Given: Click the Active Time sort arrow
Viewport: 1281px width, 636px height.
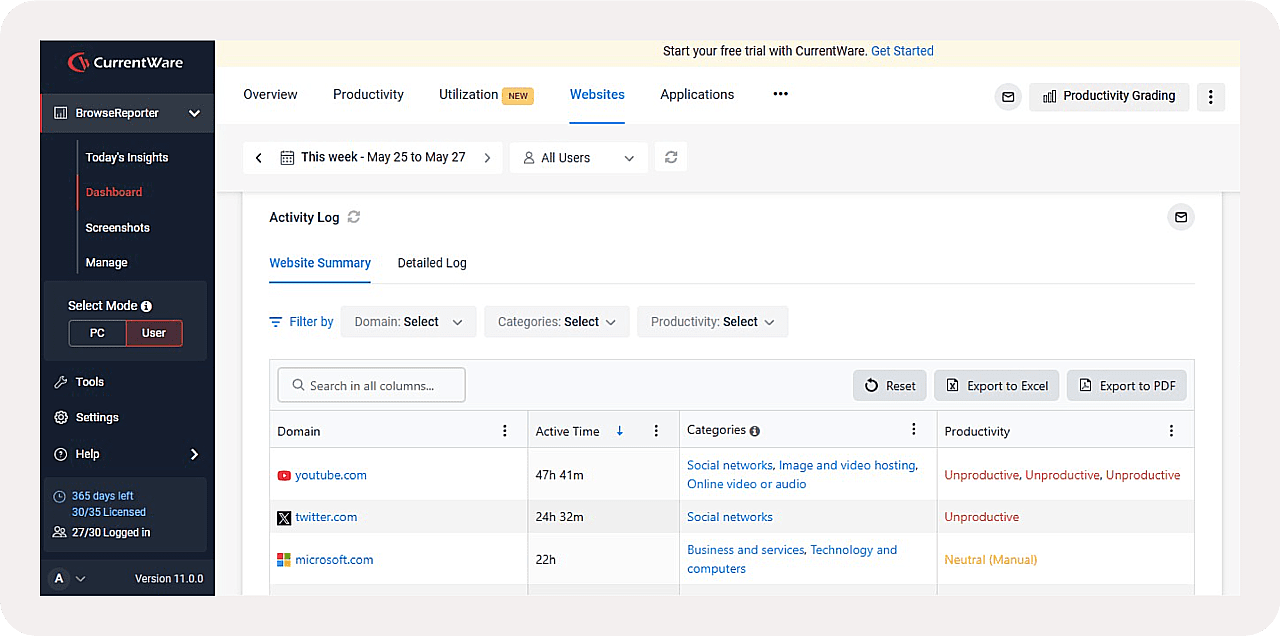Looking at the screenshot, I should pos(620,431).
